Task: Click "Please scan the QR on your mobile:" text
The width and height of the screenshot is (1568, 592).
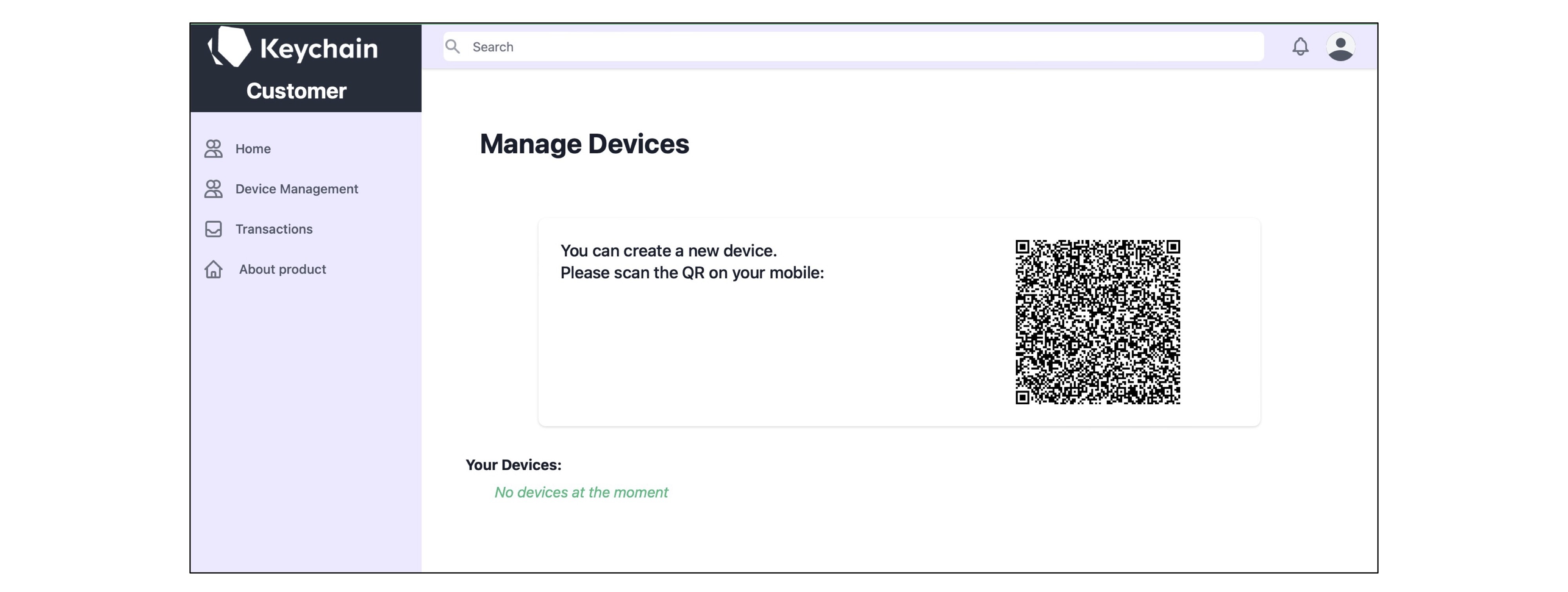Action: pos(692,272)
